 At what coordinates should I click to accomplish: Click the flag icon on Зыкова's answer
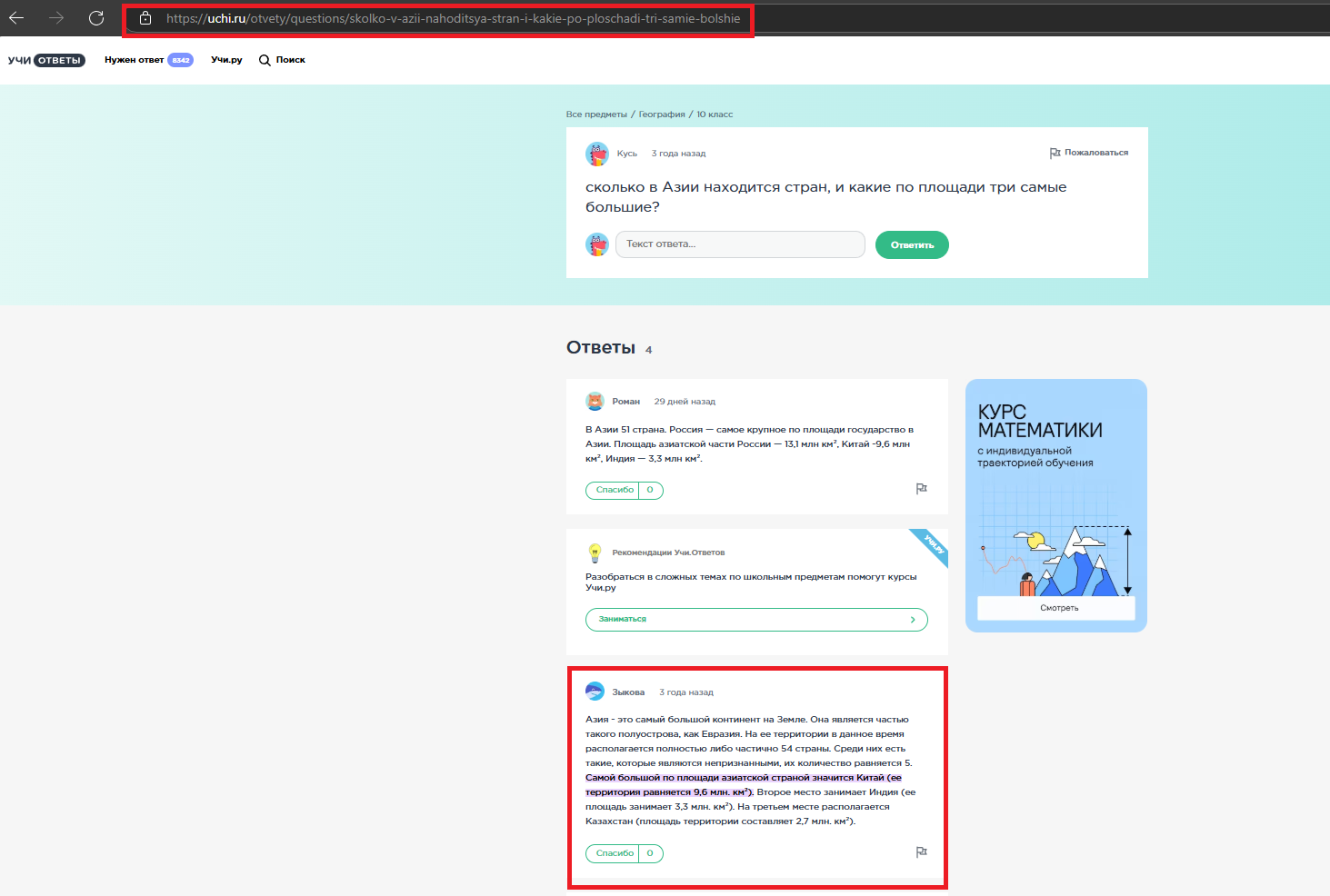[x=921, y=852]
